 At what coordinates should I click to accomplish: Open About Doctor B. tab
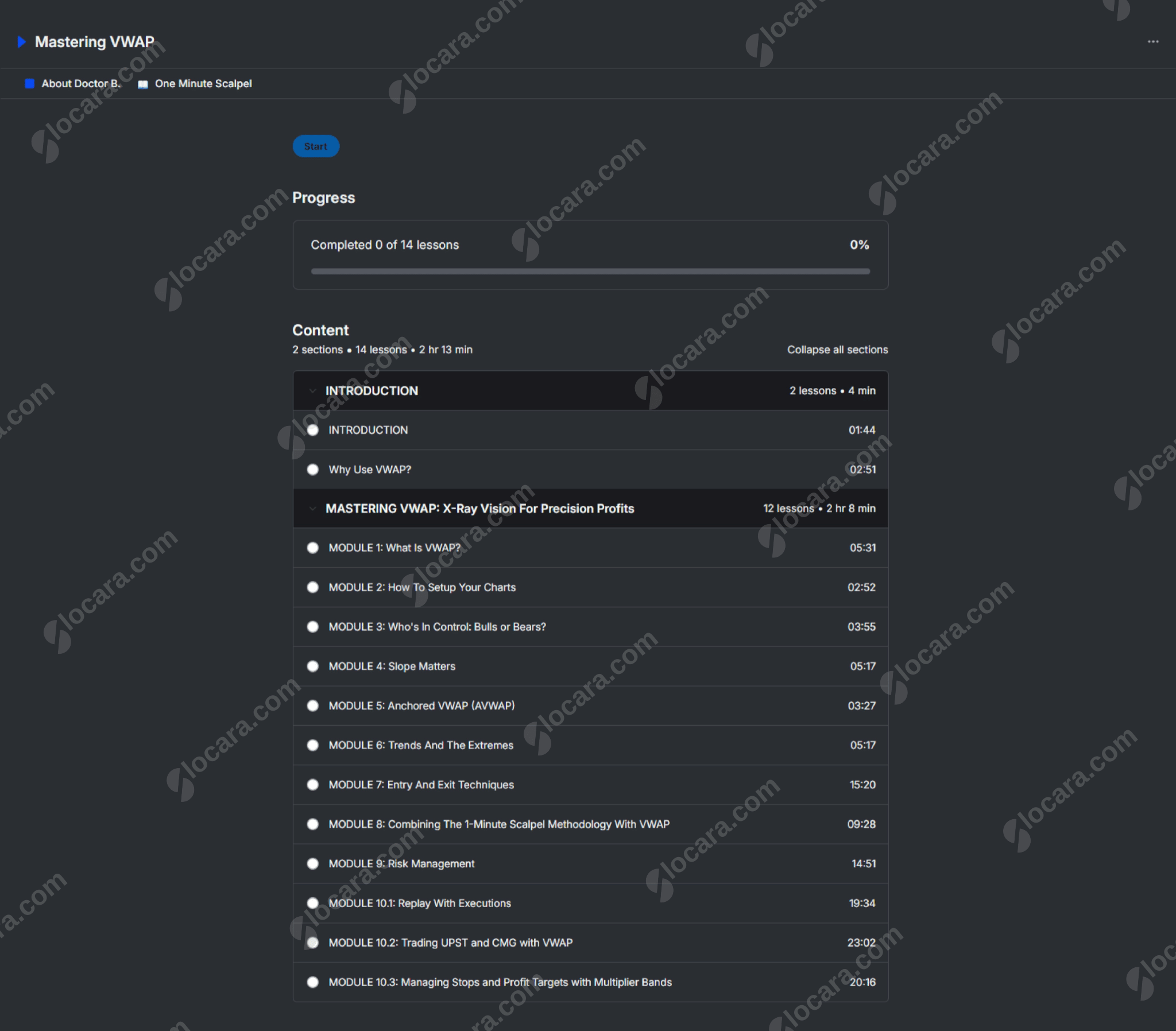point(80,83)
